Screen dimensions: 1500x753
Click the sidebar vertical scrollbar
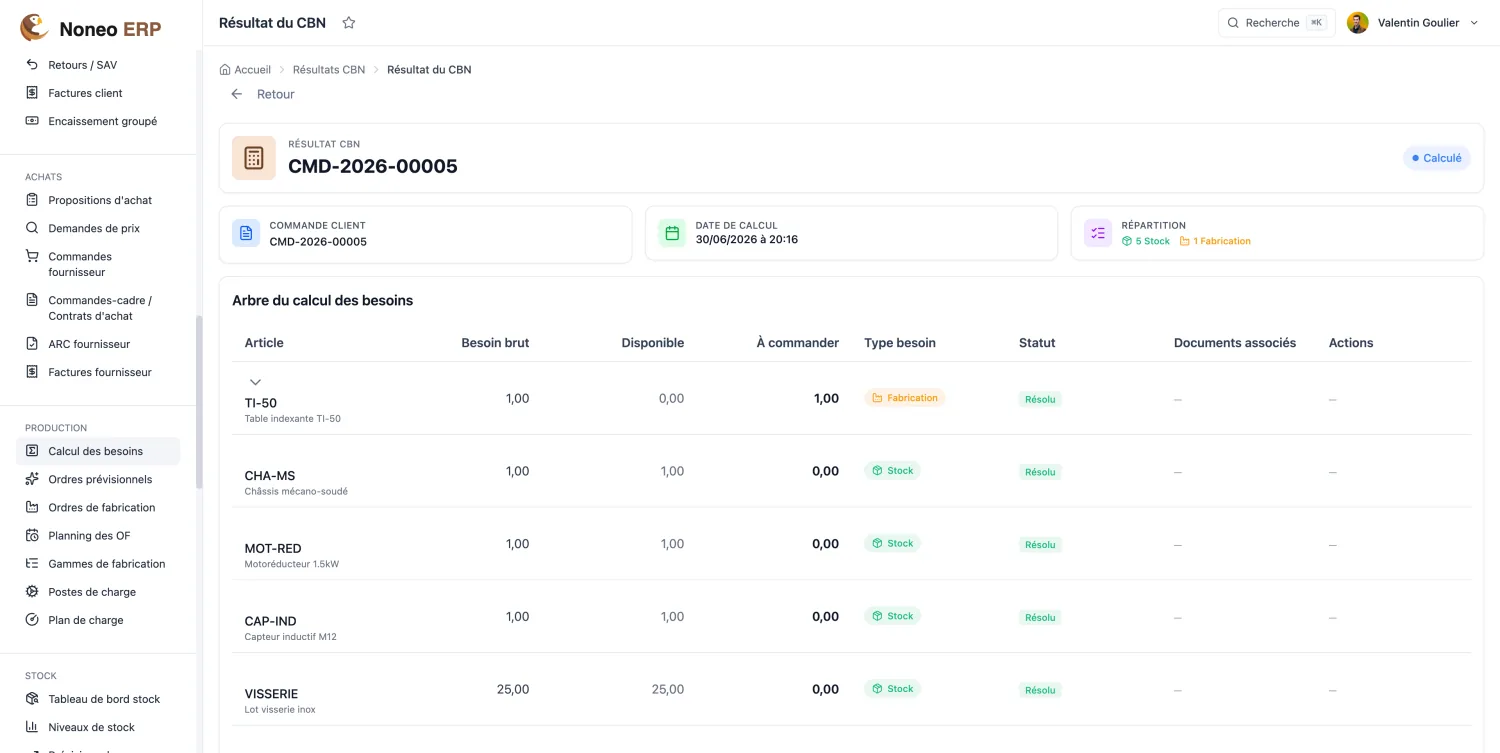pos(199,402)
